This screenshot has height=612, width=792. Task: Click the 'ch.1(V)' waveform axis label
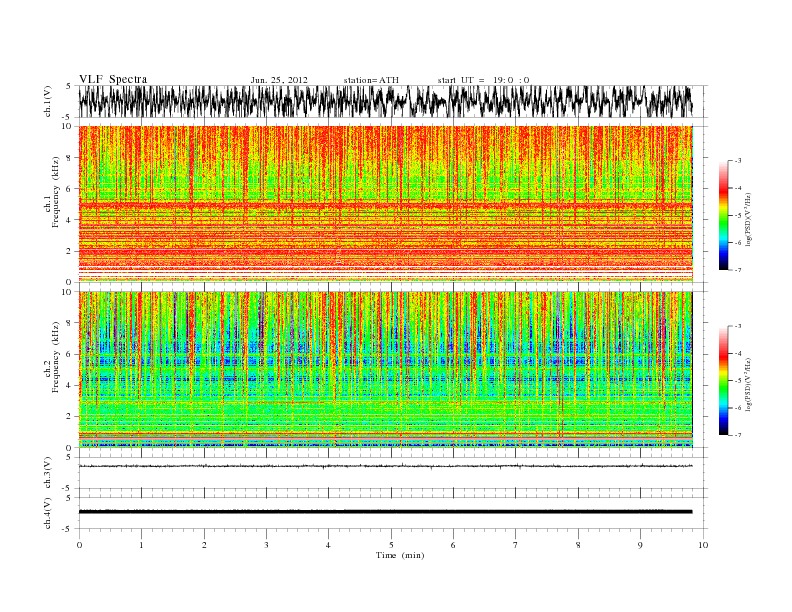pyautogui.click(x=48, y=102)
